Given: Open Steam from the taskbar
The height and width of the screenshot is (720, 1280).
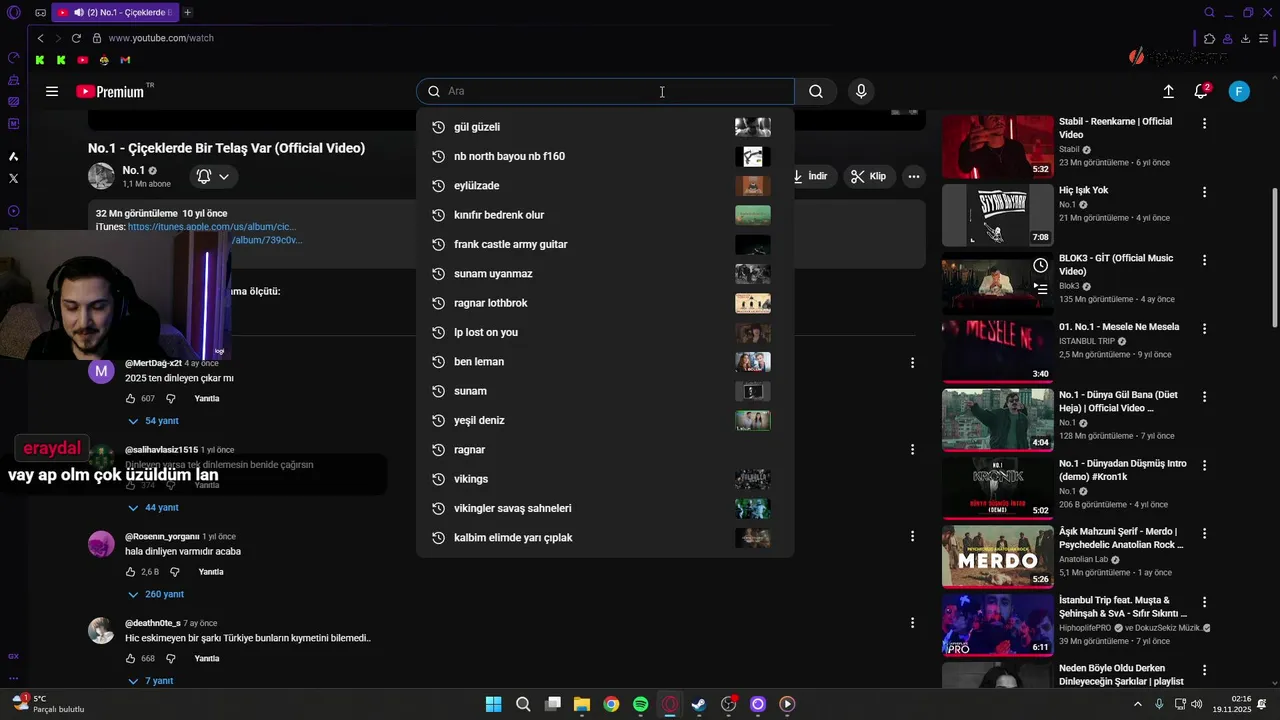Looking at the screenshot, I should click(x=699, y=704).
